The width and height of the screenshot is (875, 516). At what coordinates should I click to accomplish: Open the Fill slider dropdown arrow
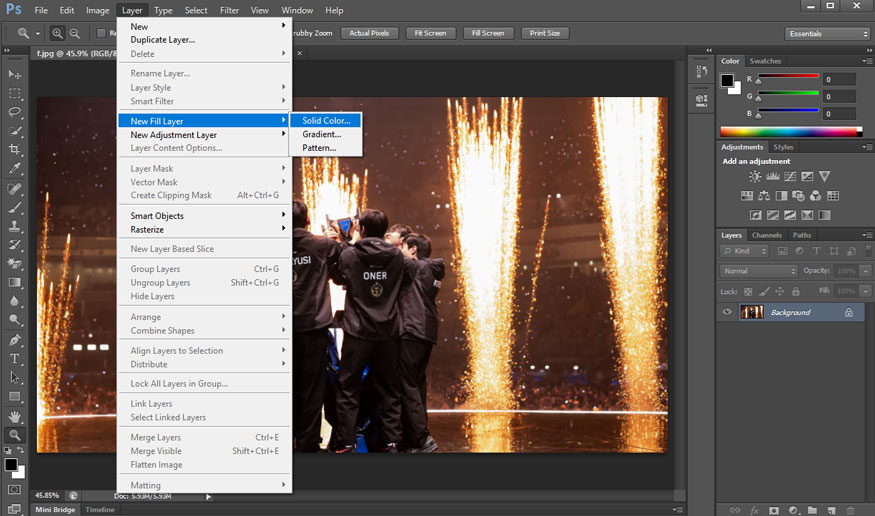tap(866, 291)
